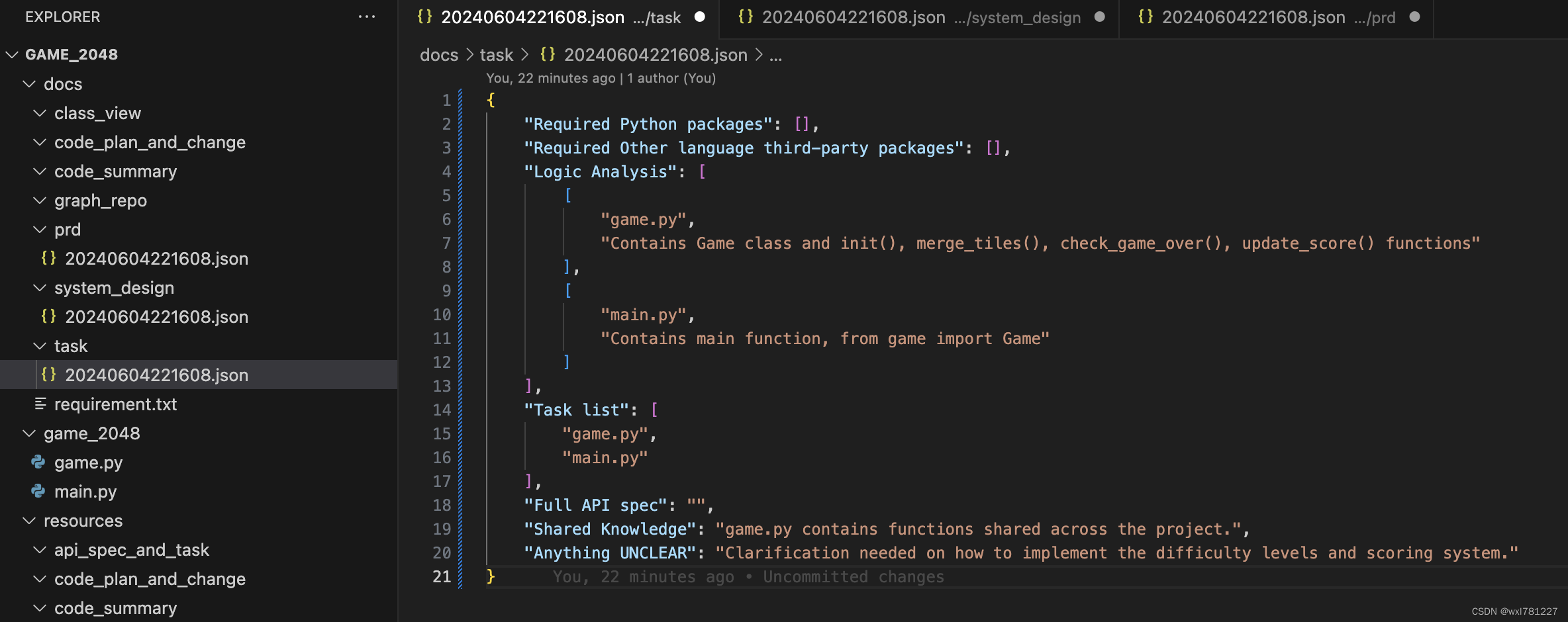Click the Python icon beside main.py

[x=38, y=491]
